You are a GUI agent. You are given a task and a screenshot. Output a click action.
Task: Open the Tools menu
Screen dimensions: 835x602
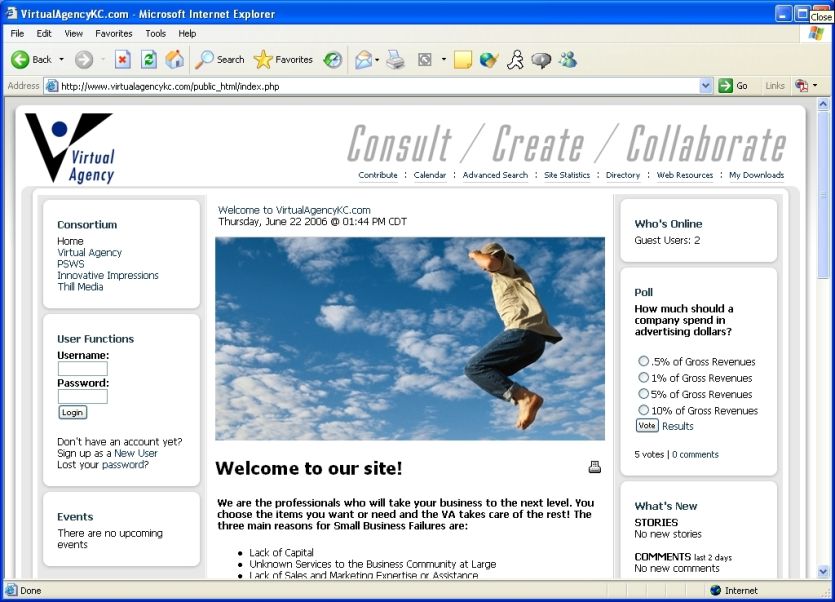pos(155,33)
